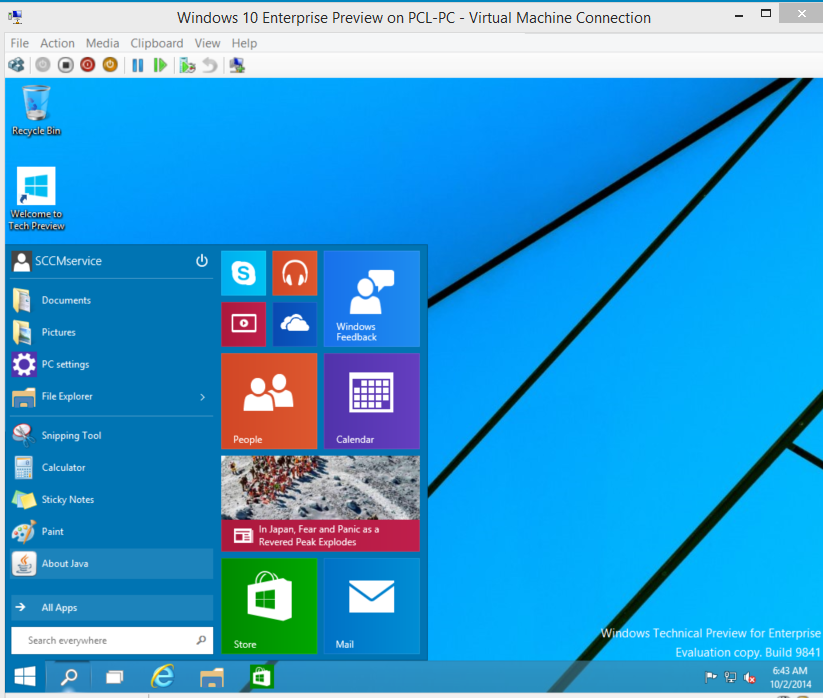Image resolution: width=823 pixels, height=698 pixels.
Task: Create a checkpoint using toolbar icon
Action: 187,65
